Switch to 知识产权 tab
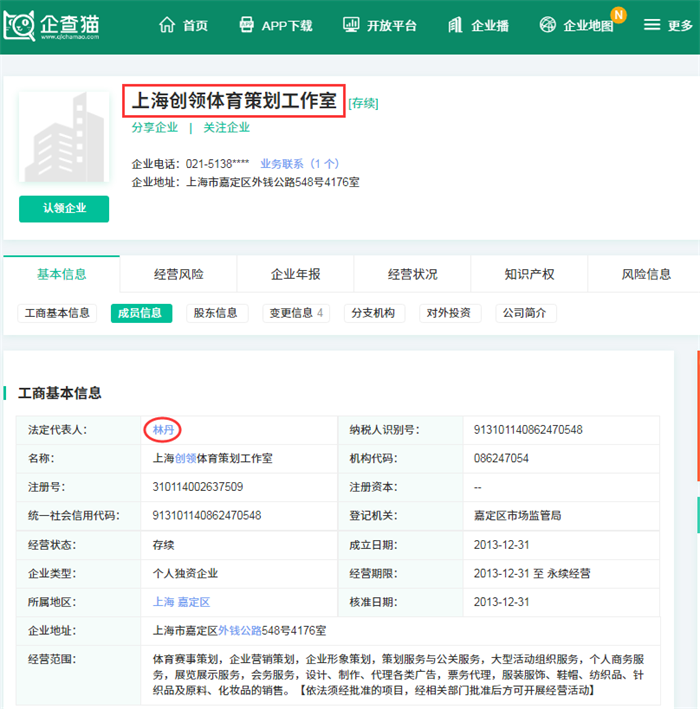 [x=529, y=274]
